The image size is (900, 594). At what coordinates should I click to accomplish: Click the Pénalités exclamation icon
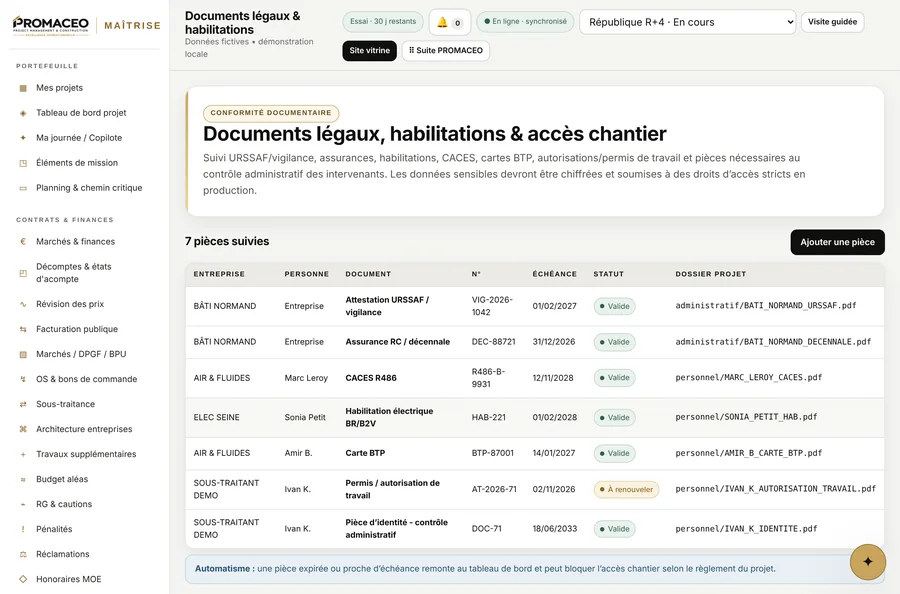(x=23, y=529)
